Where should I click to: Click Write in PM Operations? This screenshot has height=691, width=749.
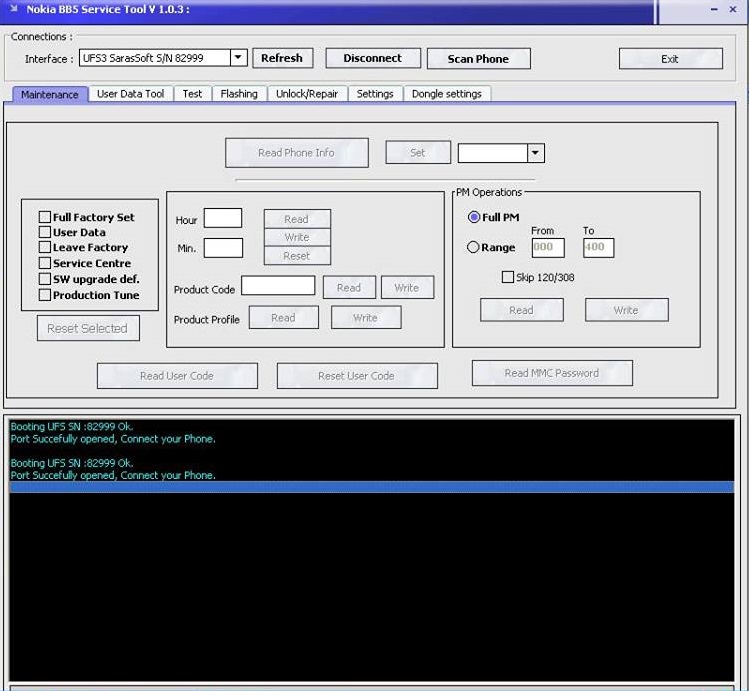pyautogui.click(x=627, y=310)
